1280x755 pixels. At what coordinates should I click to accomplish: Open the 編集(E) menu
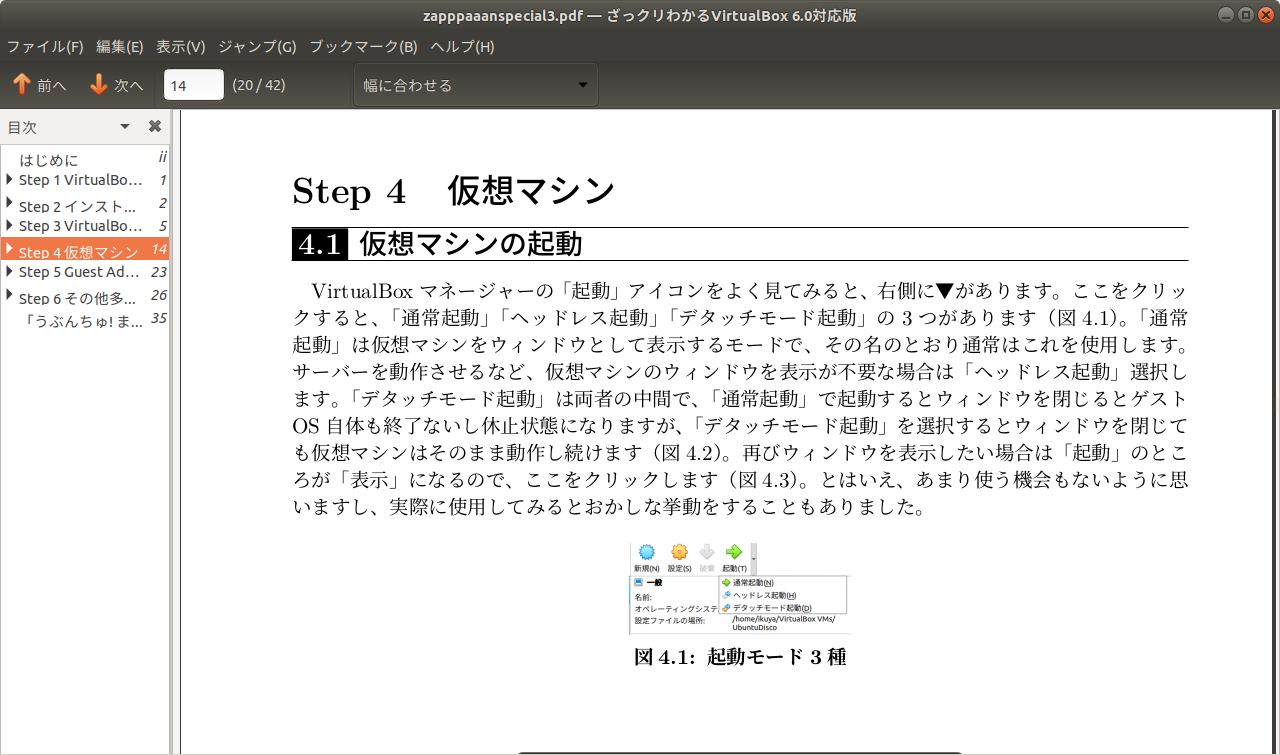click(120, 46)
